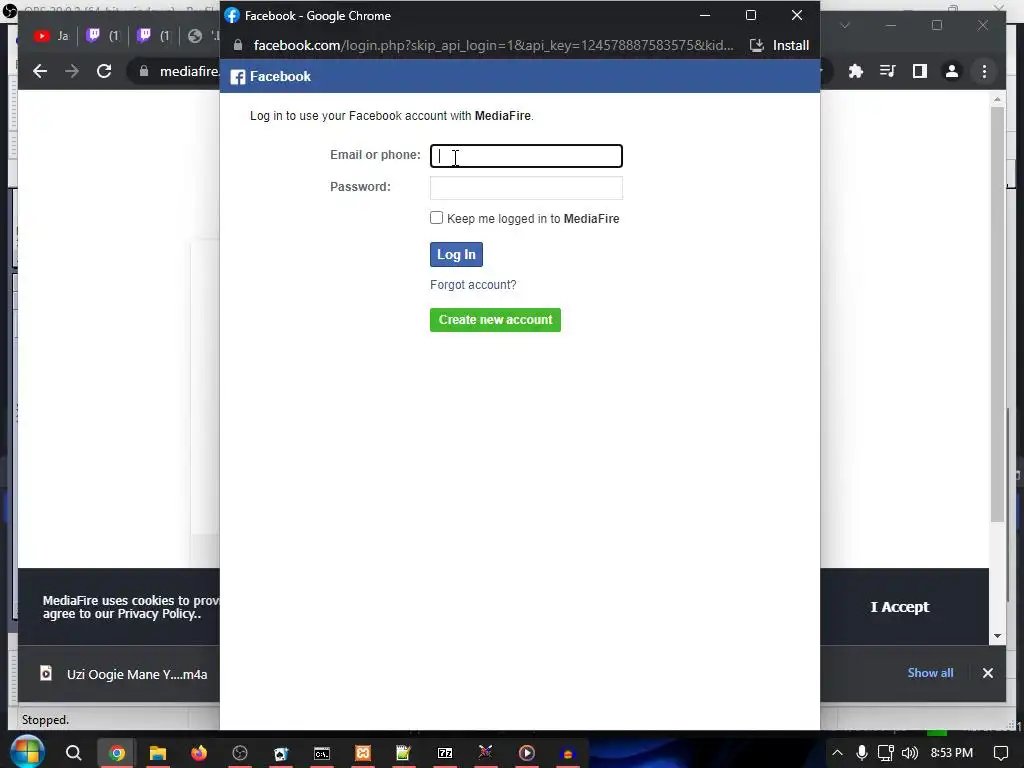Image resolution: width=1024 pixels, height=768 pixels.
Task: Open the Chrome profile avatar
Action: point(952,71)
